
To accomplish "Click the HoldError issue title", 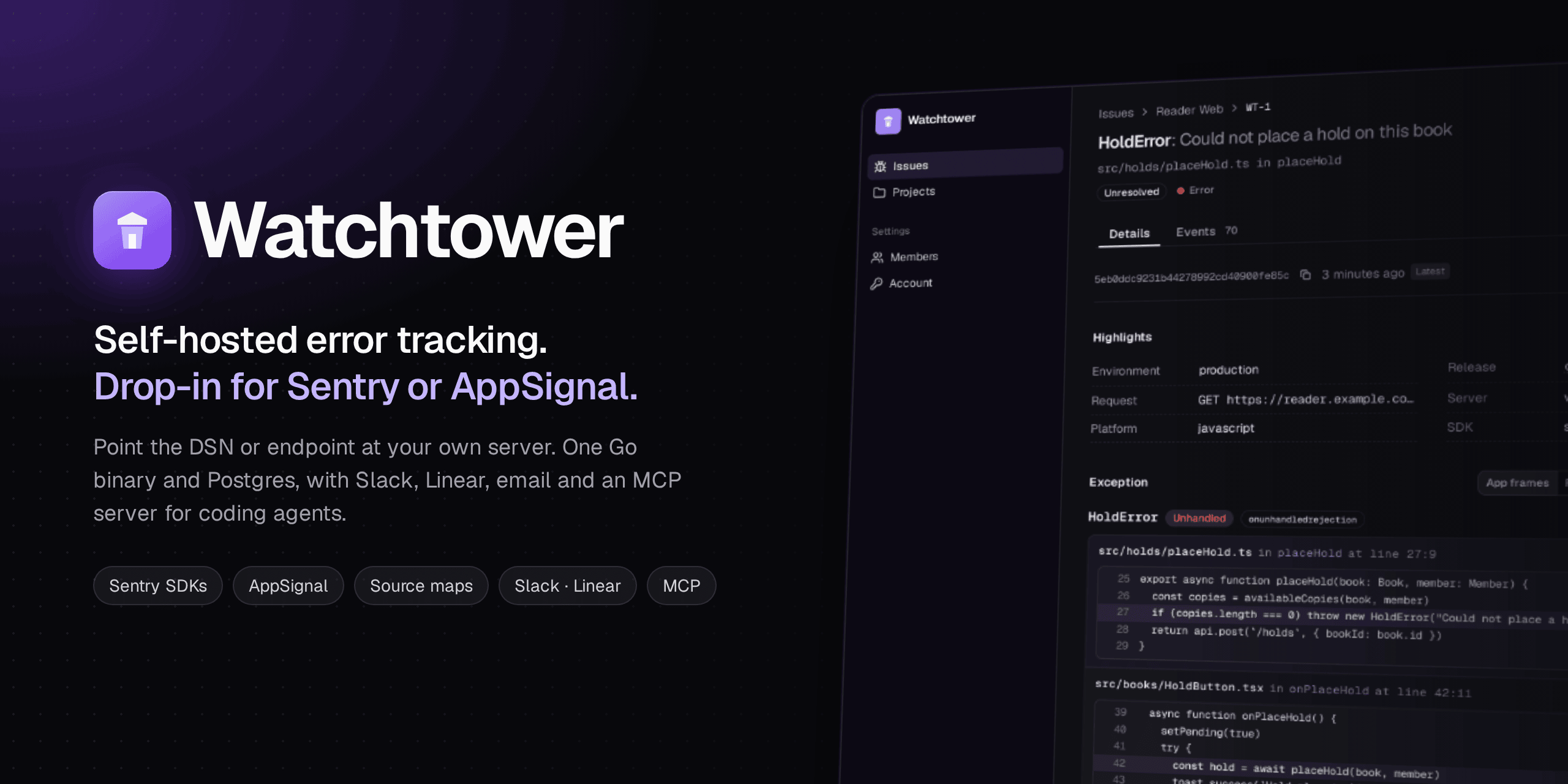I will pos(1275,136).
